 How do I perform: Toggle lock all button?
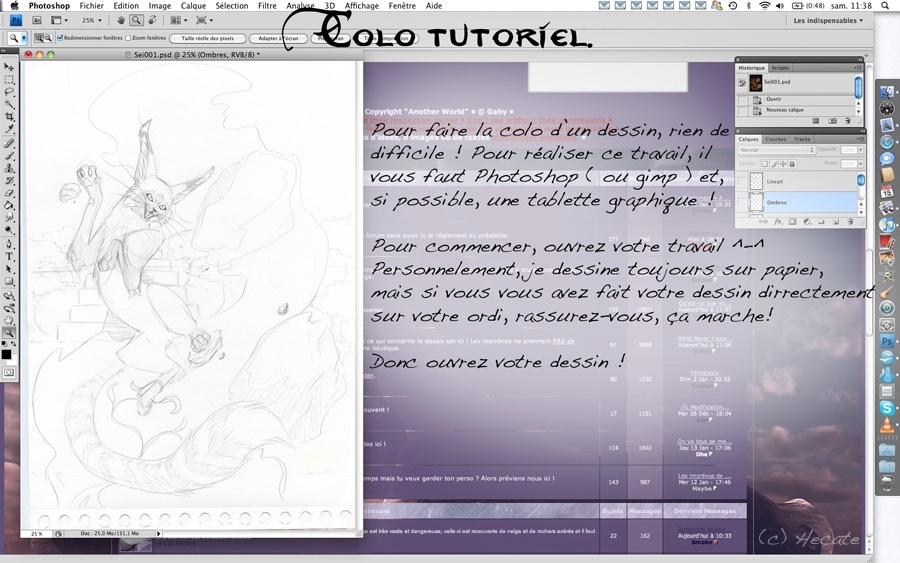(792, 164)
